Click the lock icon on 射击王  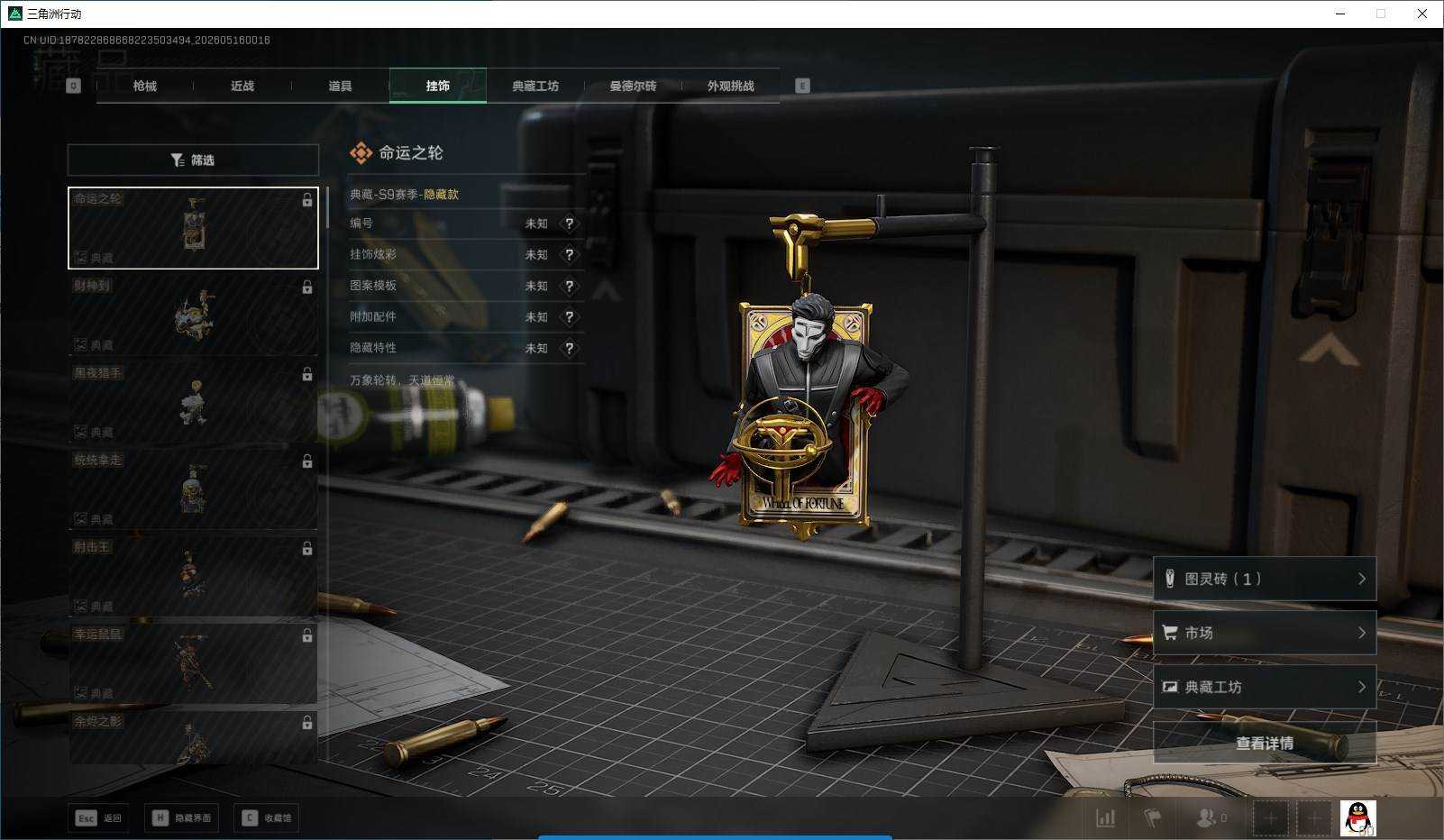tap(307, 549)
